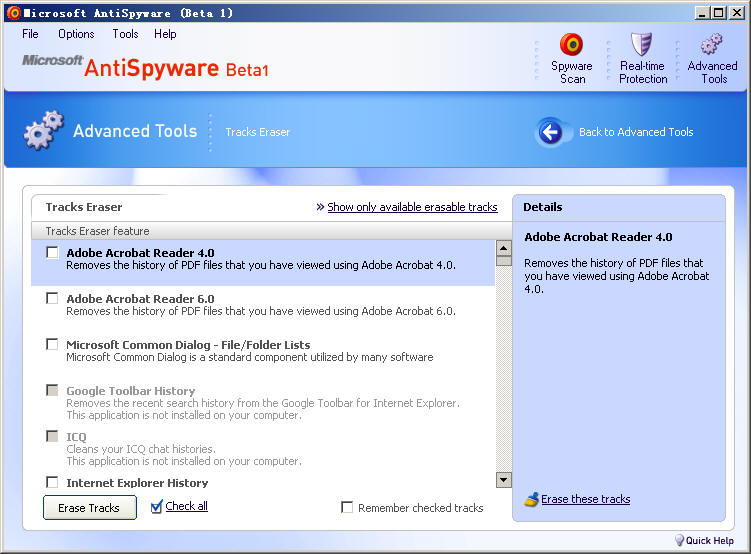Check Internet Explorer History checkbox
This screenshot has width=751, height=554.
point(52,482)
